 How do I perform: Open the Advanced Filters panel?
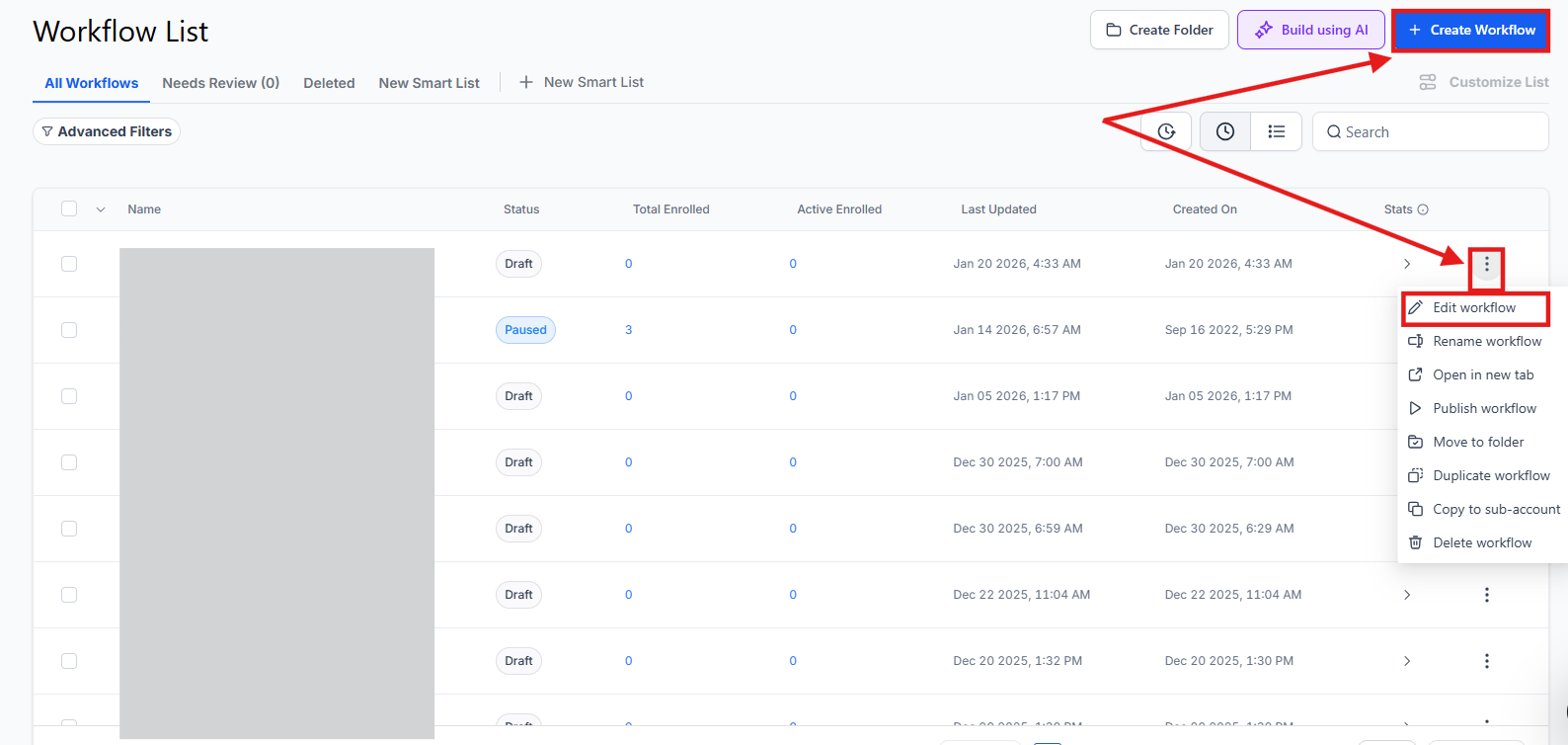(107, 131)
